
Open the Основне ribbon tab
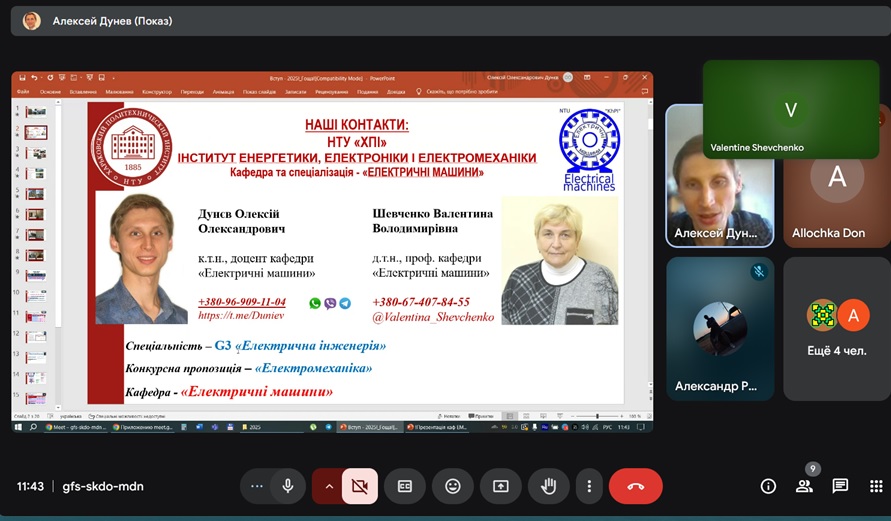50,91
